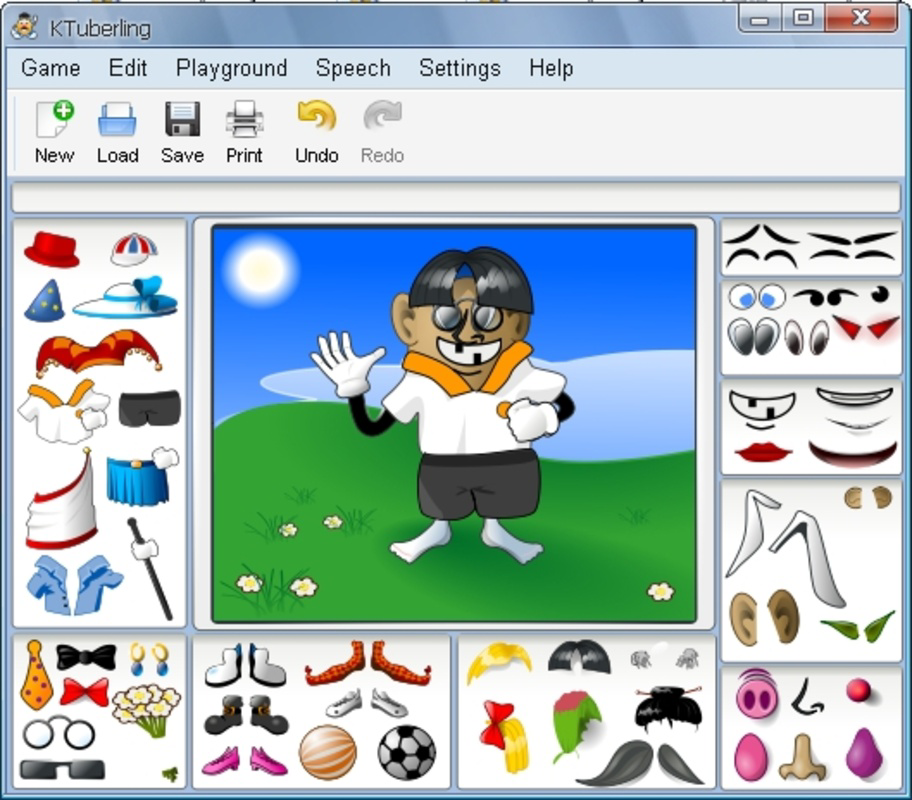Image resolution: width=912 pixels, height=800 pixels.
Task: Pick the black bowl cut hair
Action: (579, 657)
